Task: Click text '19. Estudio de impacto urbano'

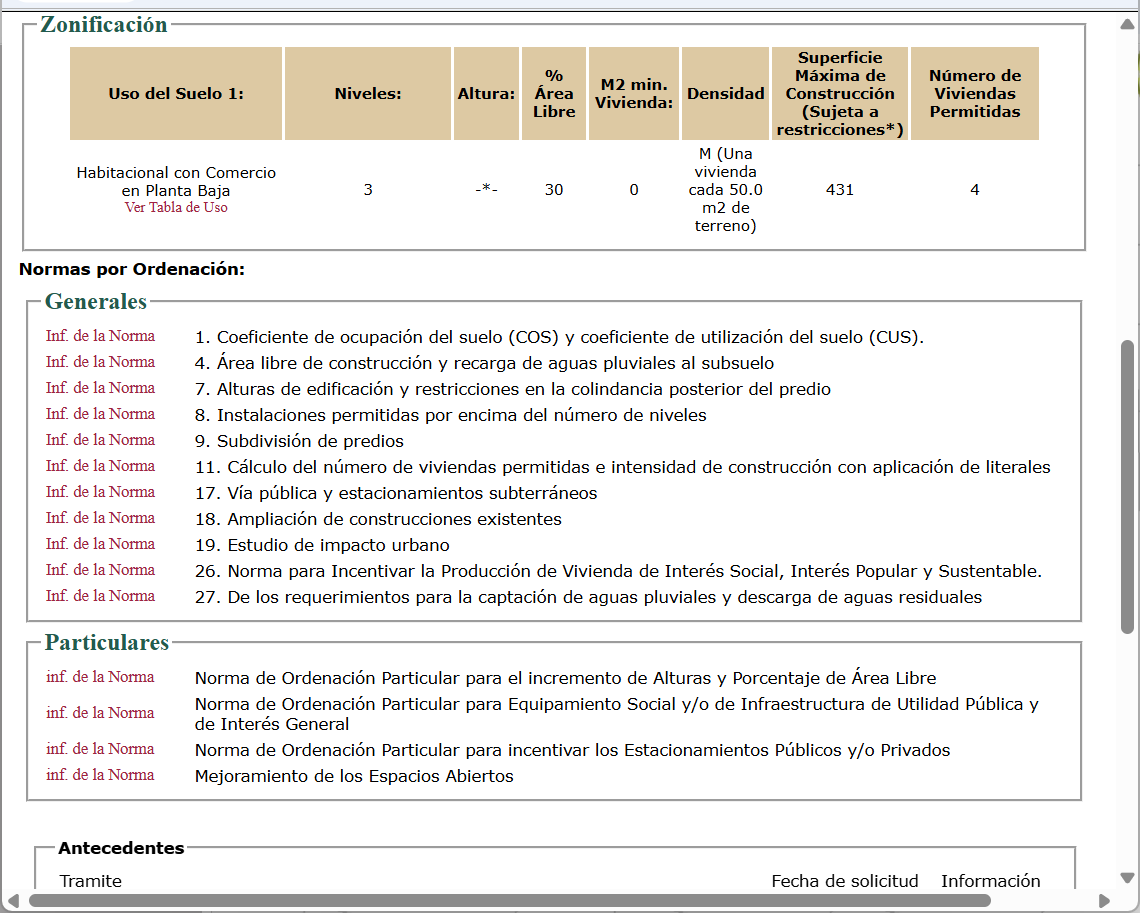Action: click(x=322, y=545)
